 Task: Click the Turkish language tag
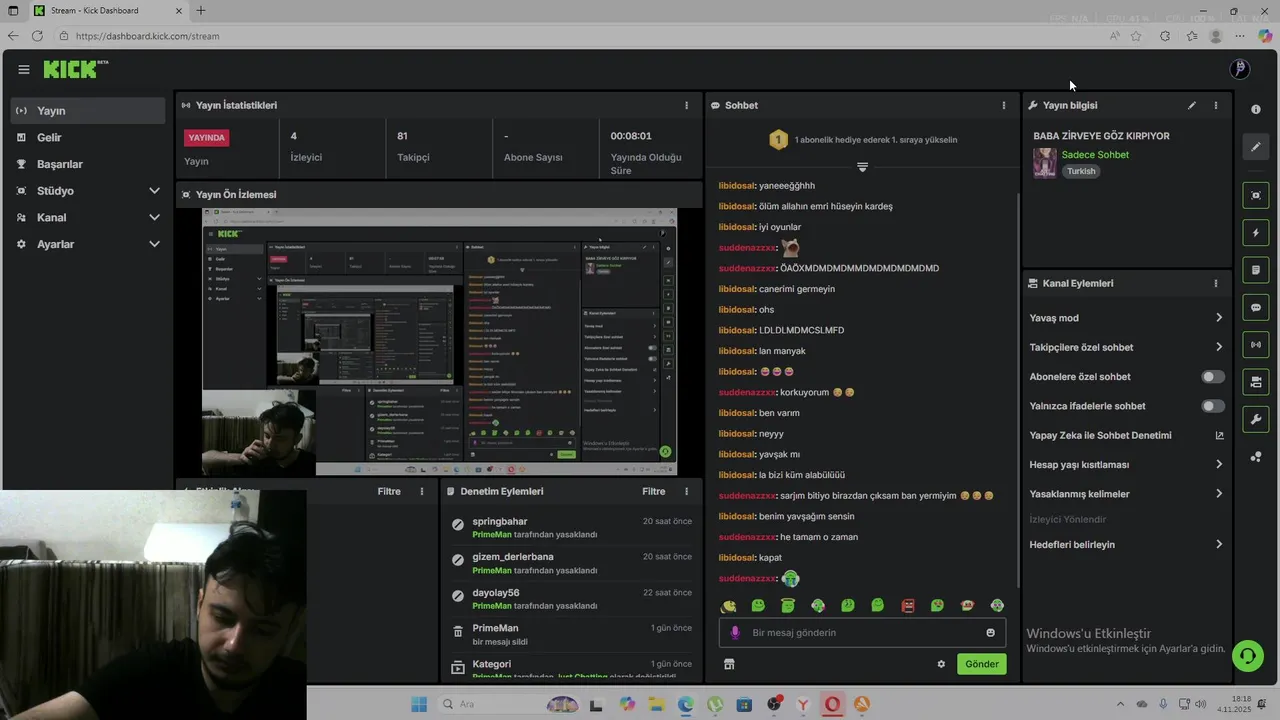pyautogui.click(x=1081, y=171)
